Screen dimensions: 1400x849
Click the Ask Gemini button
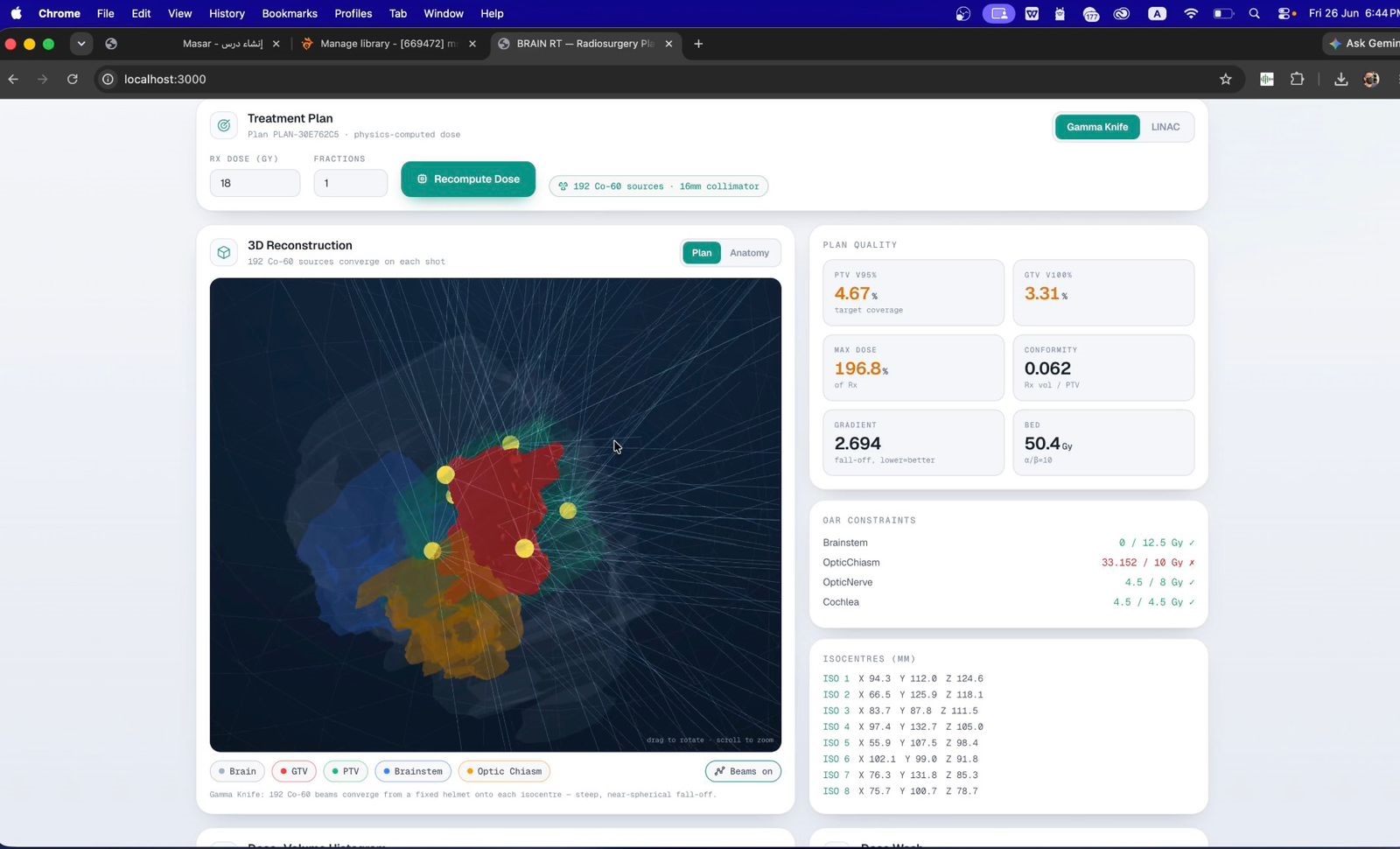1363,44
